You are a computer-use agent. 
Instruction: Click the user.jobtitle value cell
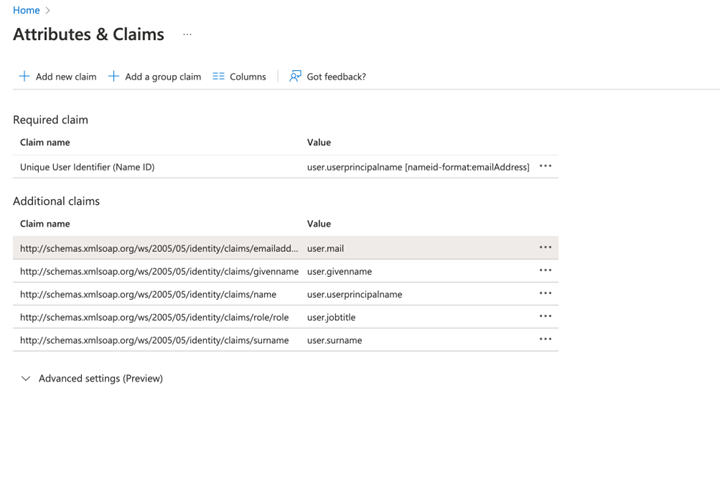tap(331, 317)
